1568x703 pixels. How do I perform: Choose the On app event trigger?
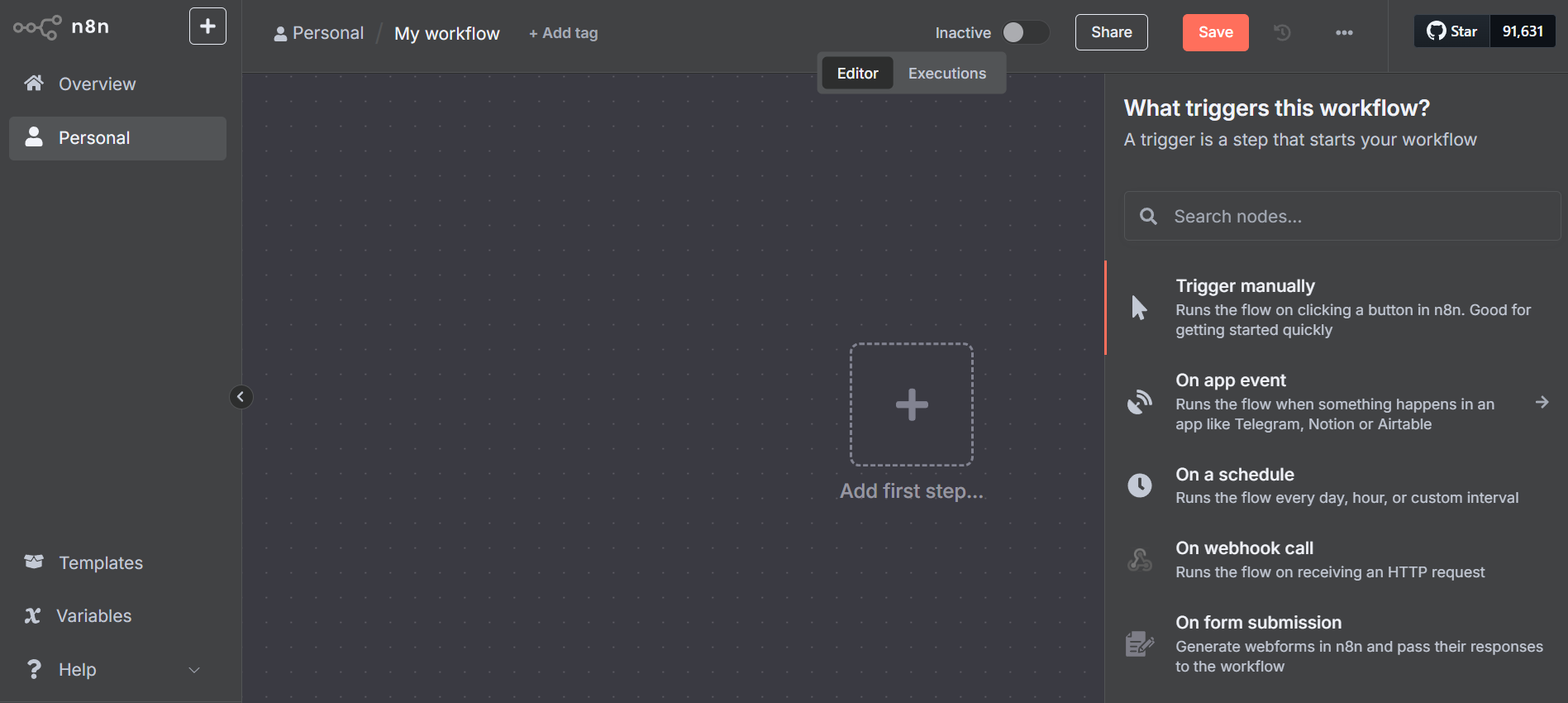tap(1337, 402)
